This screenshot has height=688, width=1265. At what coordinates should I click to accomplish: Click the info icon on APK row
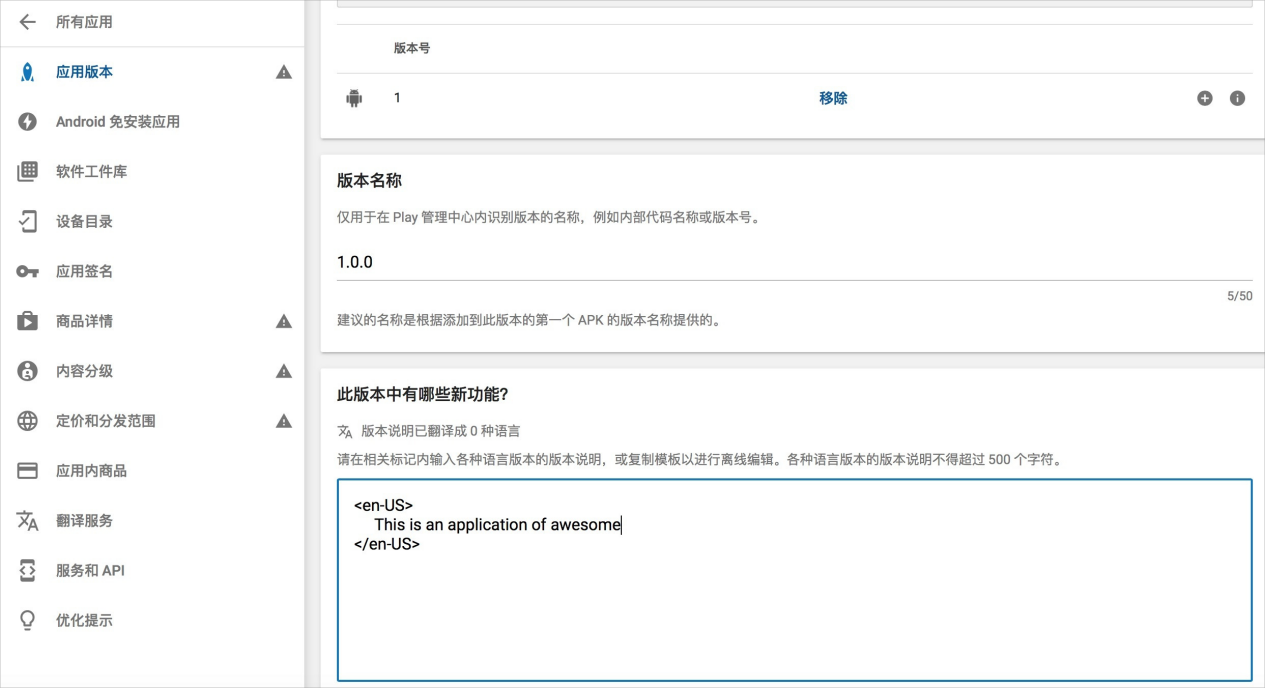point(1237,98)
